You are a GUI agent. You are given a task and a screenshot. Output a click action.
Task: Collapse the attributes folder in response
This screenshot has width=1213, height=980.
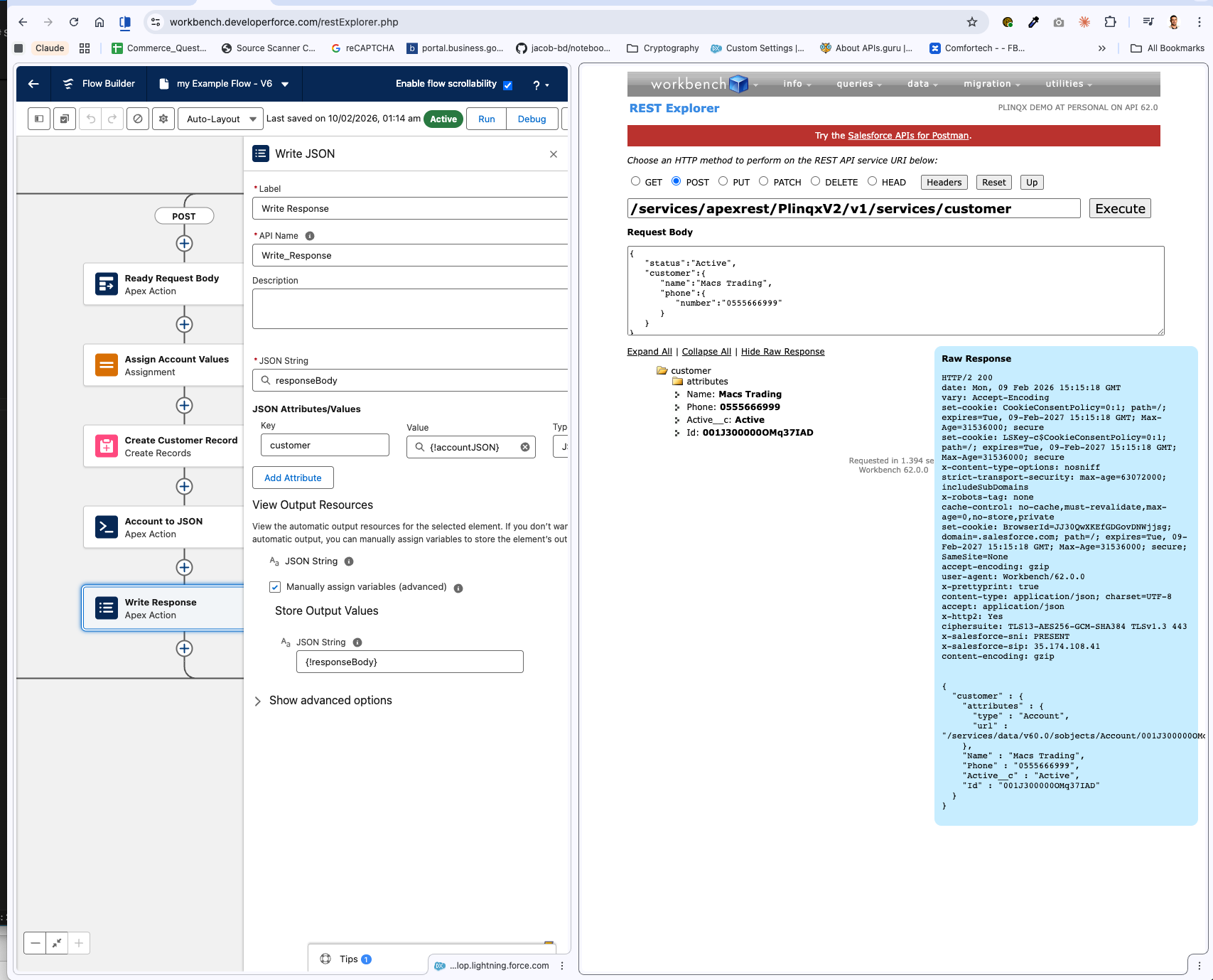tap(677, 382)
